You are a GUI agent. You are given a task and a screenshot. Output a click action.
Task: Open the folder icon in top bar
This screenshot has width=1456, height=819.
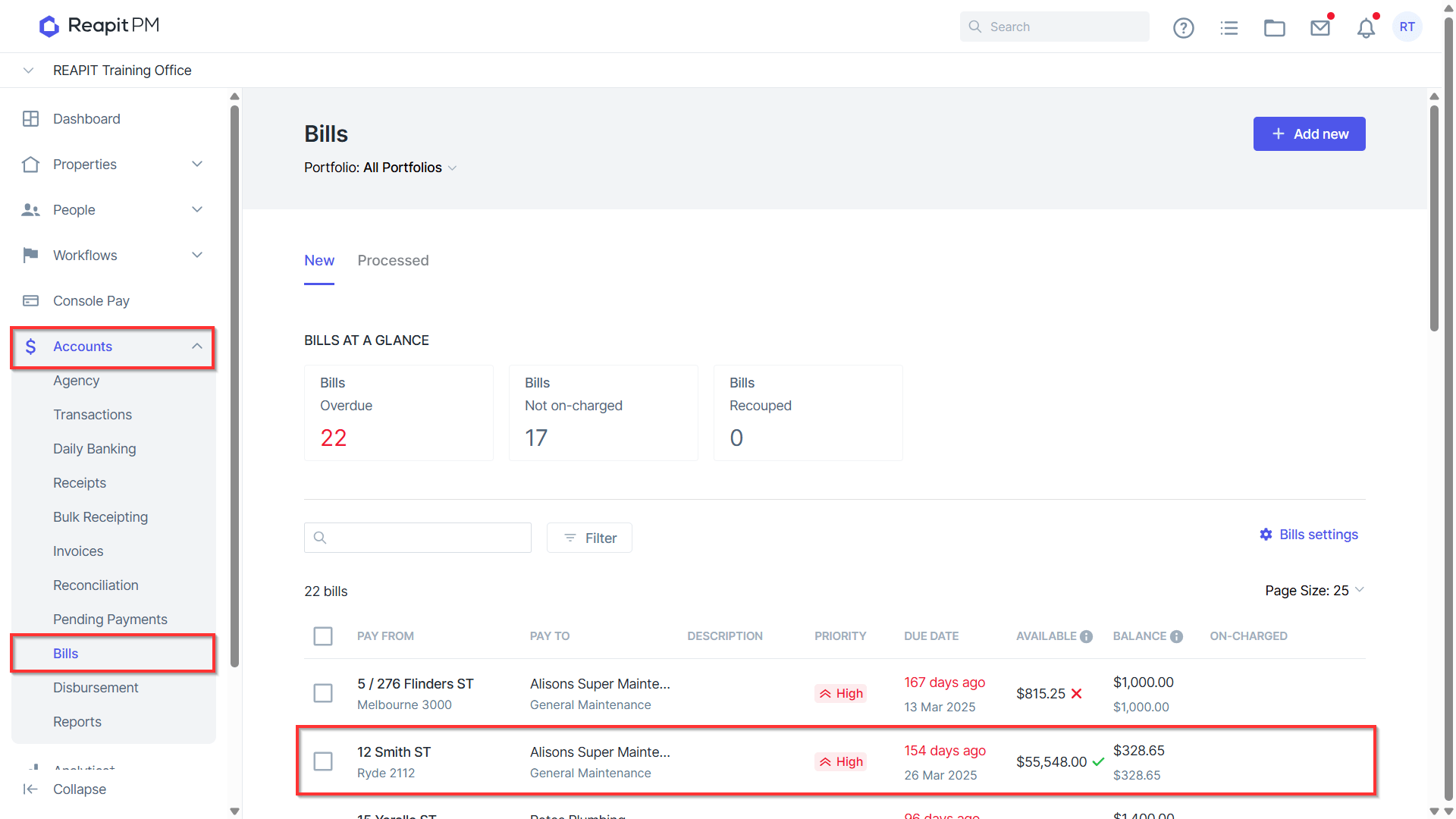click(x=1274, y=28)
